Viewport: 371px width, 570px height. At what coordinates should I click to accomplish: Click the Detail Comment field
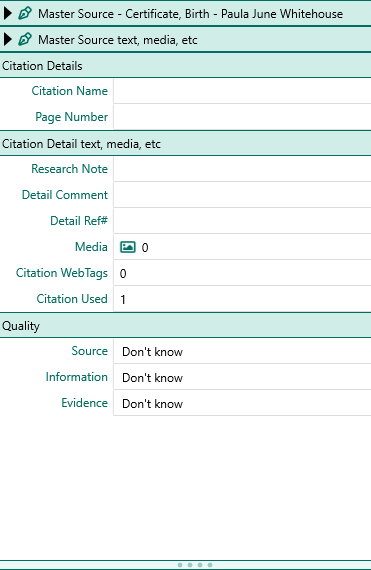(x=242, y=195)
